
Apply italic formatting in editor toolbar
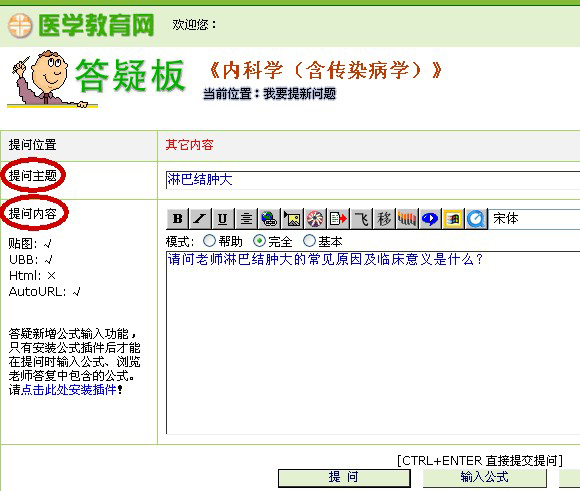pos(200,219)
